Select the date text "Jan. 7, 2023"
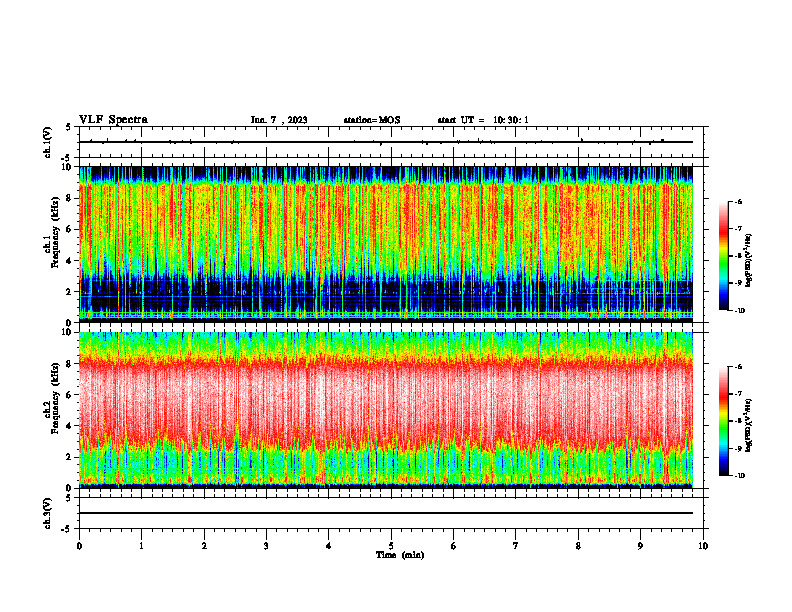 279,120
